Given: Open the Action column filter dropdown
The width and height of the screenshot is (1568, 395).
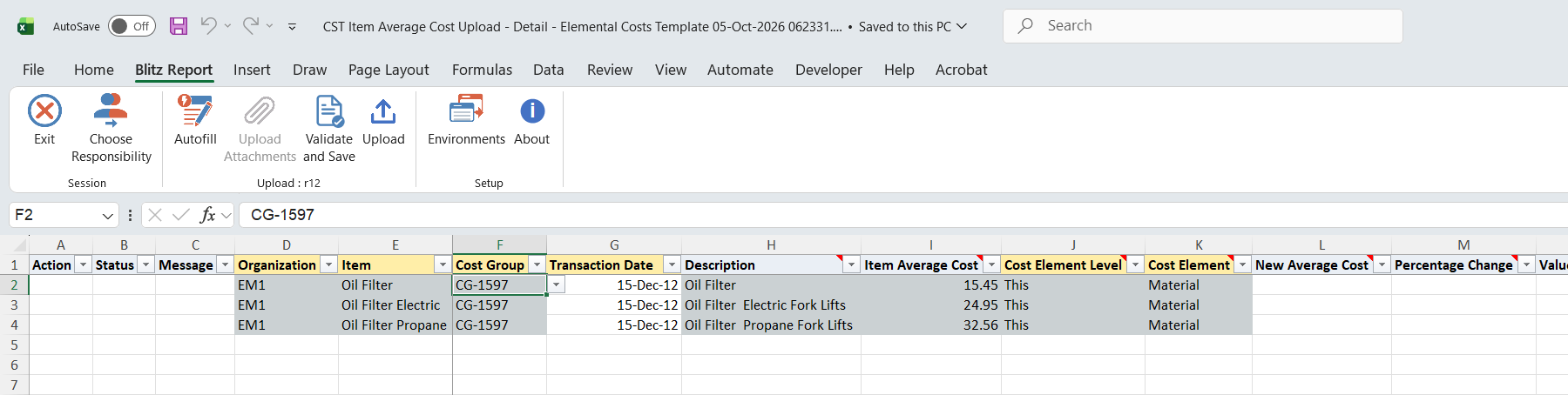Looking at the screenshot, I should click(84, 264).
